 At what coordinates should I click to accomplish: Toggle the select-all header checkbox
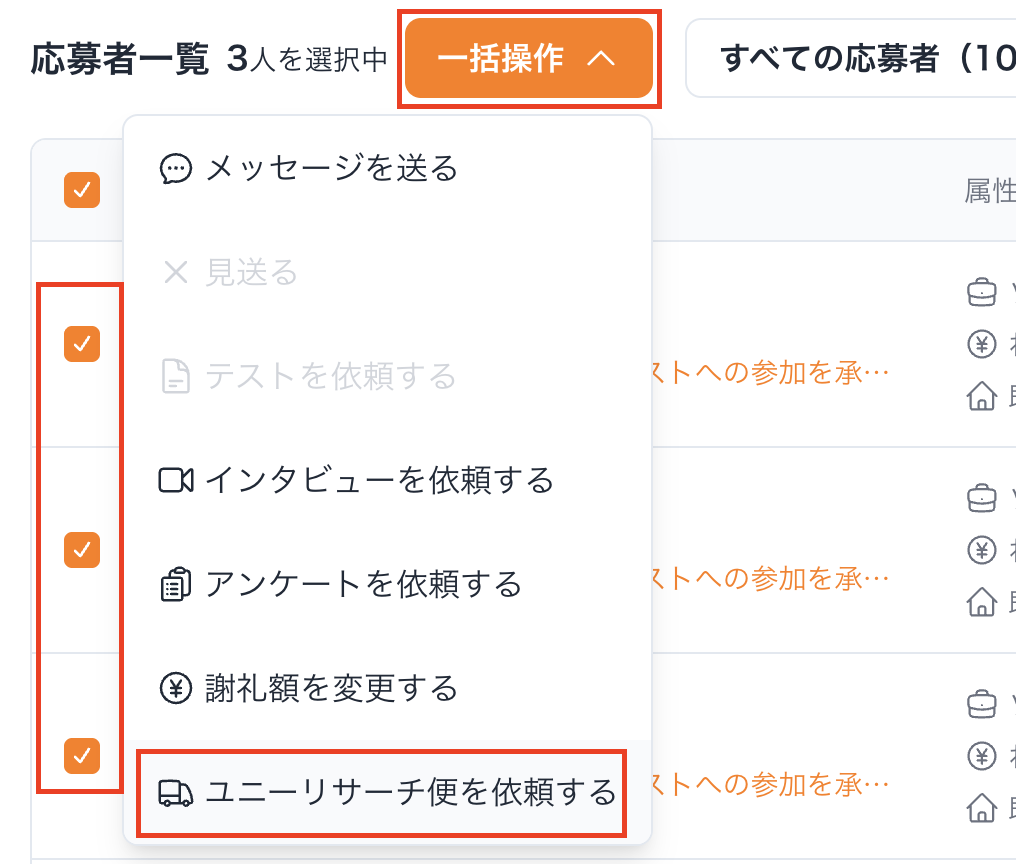coord(82,190)
